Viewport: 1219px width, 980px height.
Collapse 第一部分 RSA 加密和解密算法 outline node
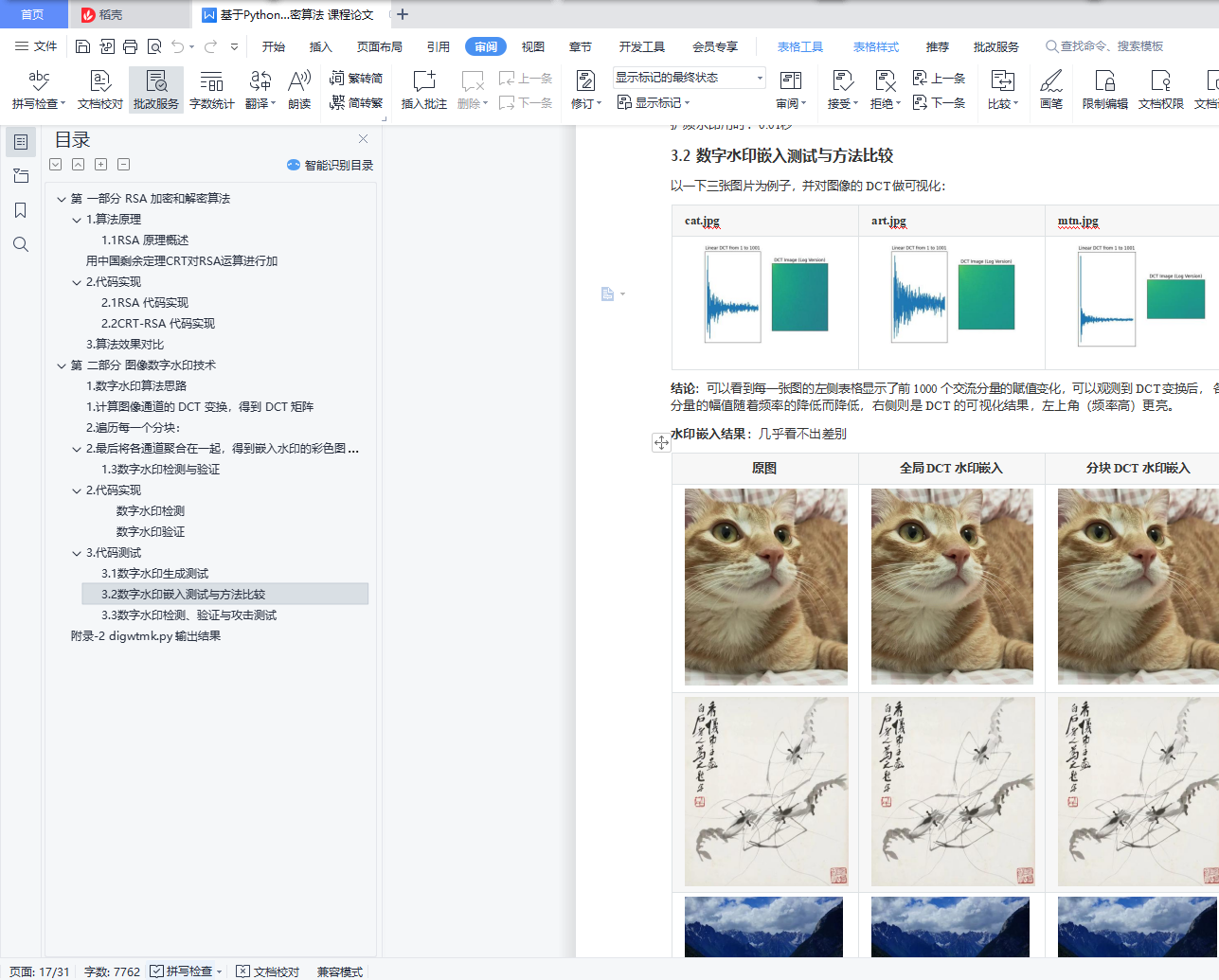tap(62, 199)
